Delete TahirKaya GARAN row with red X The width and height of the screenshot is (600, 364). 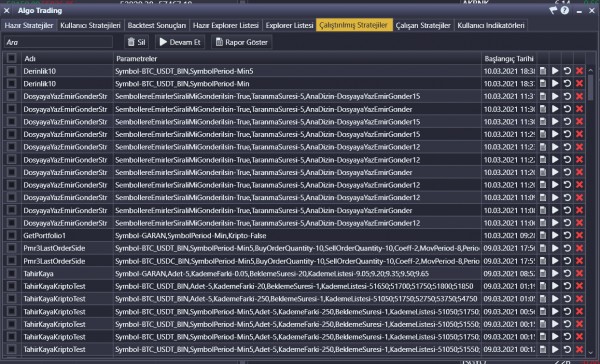point(579,273)
